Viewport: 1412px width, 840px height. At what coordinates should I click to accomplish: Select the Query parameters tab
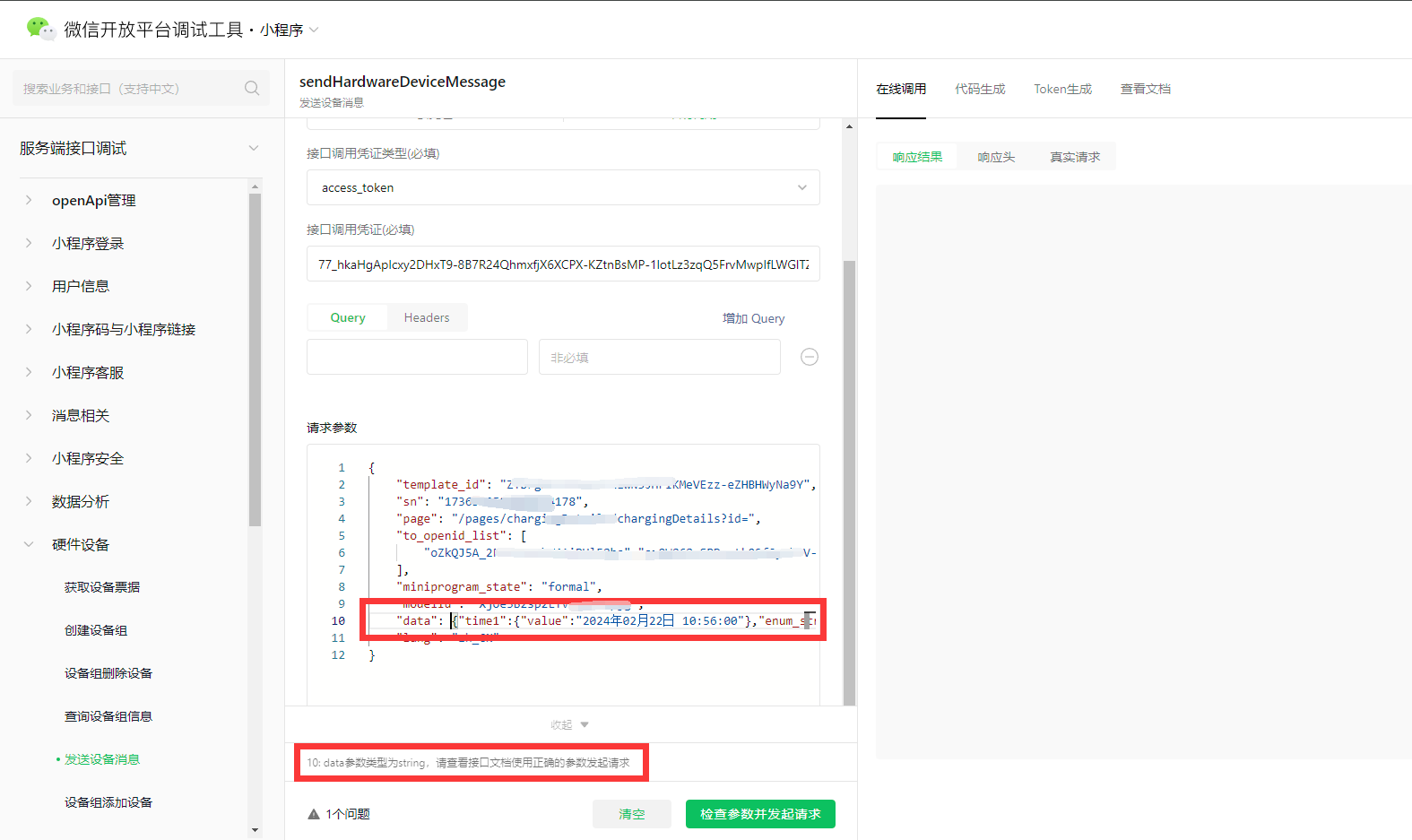point(348,317)
